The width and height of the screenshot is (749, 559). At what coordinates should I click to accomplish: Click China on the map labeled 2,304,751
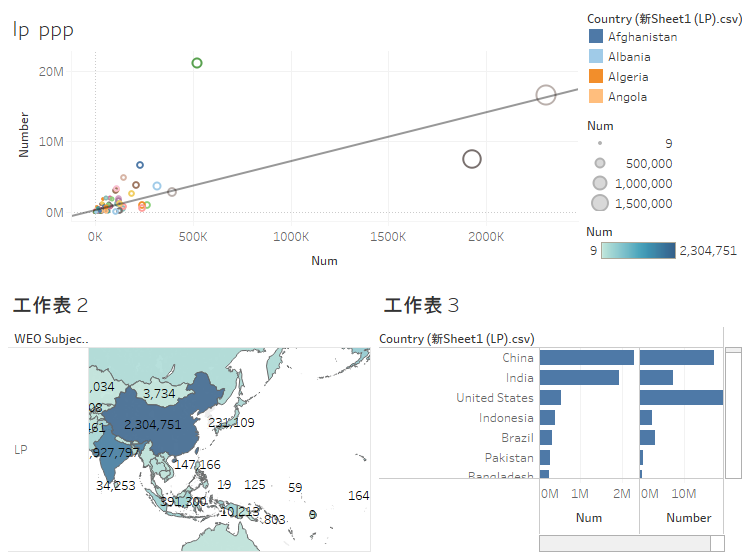coord(152,424)
